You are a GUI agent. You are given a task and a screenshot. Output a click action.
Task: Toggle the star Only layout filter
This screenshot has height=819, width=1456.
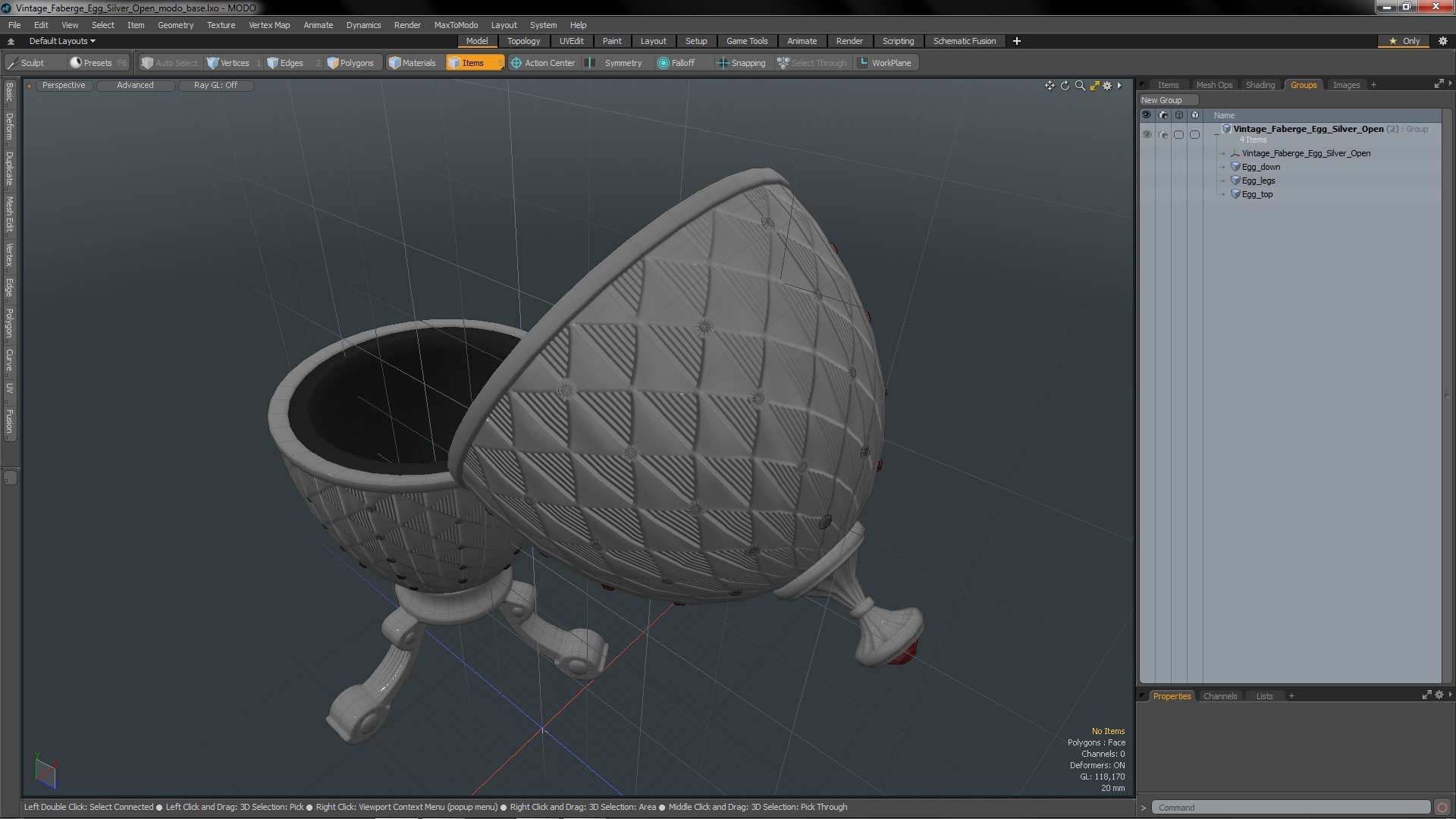coord(1404,41)
